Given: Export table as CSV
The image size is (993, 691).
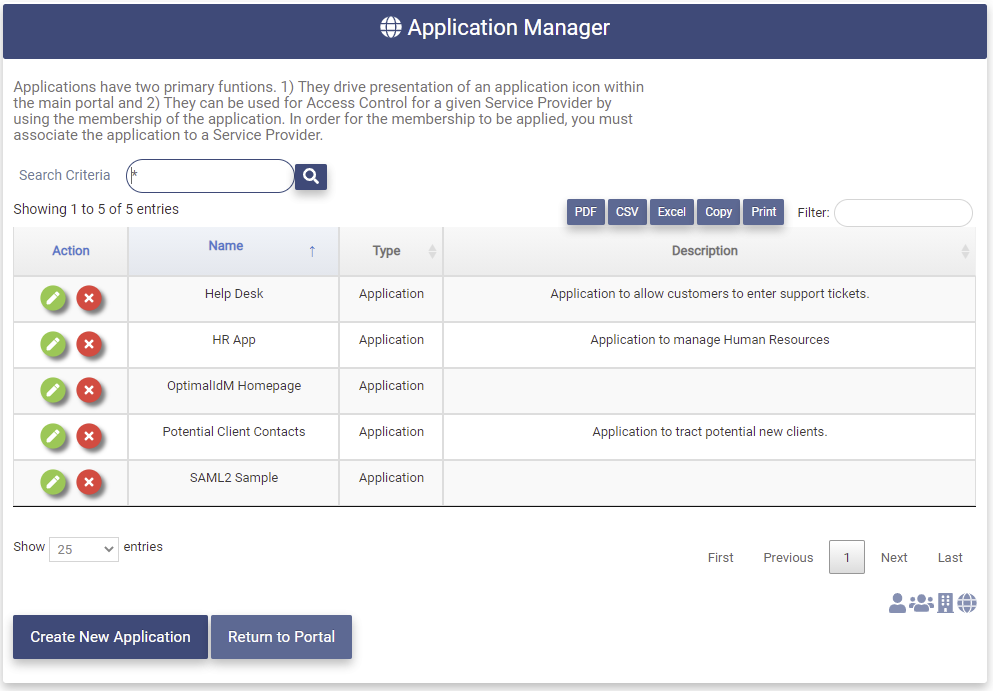Looking at the screenshot, I should tap(627, 212).
